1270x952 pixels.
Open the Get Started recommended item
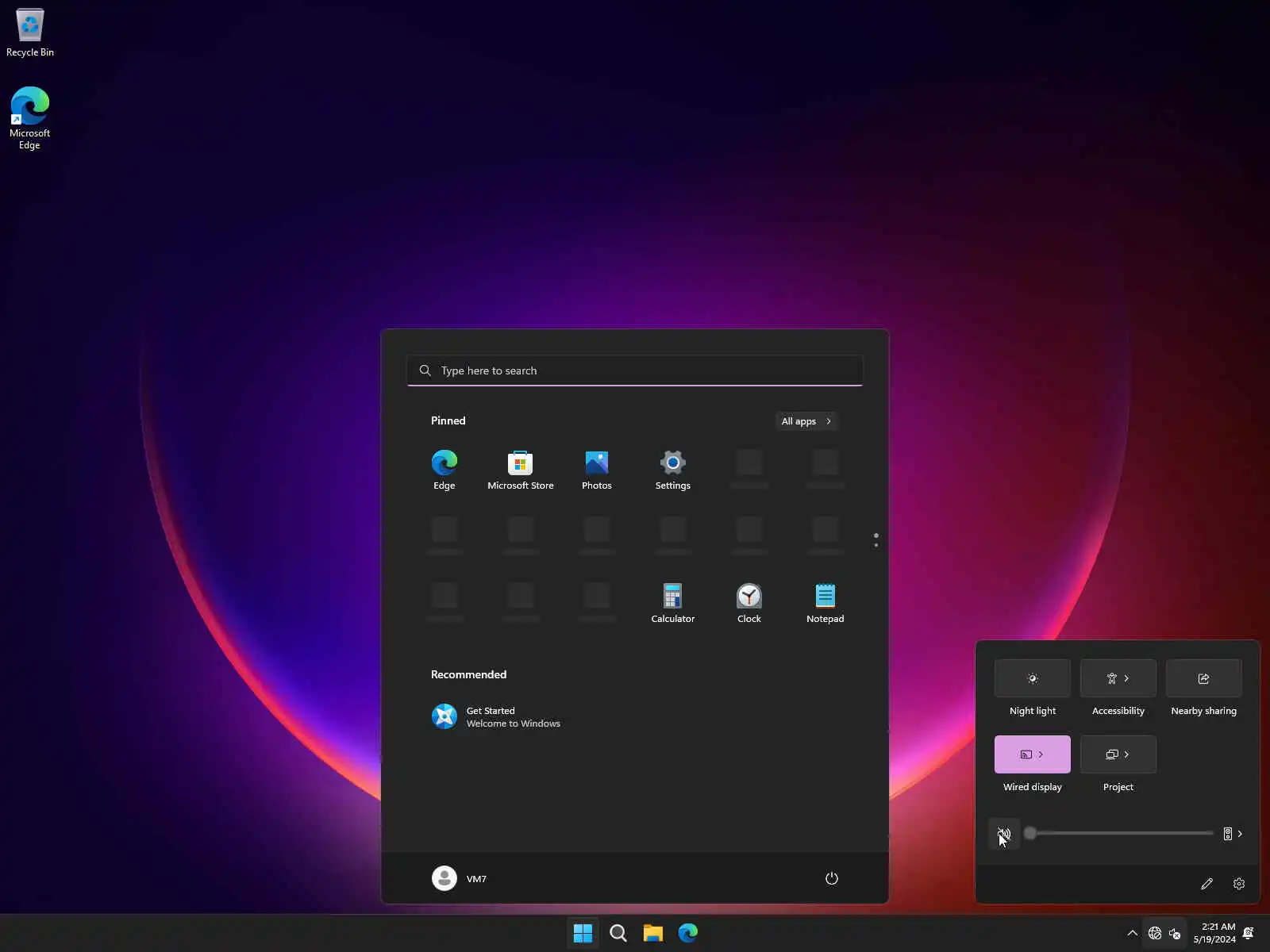tap(496, 716)
